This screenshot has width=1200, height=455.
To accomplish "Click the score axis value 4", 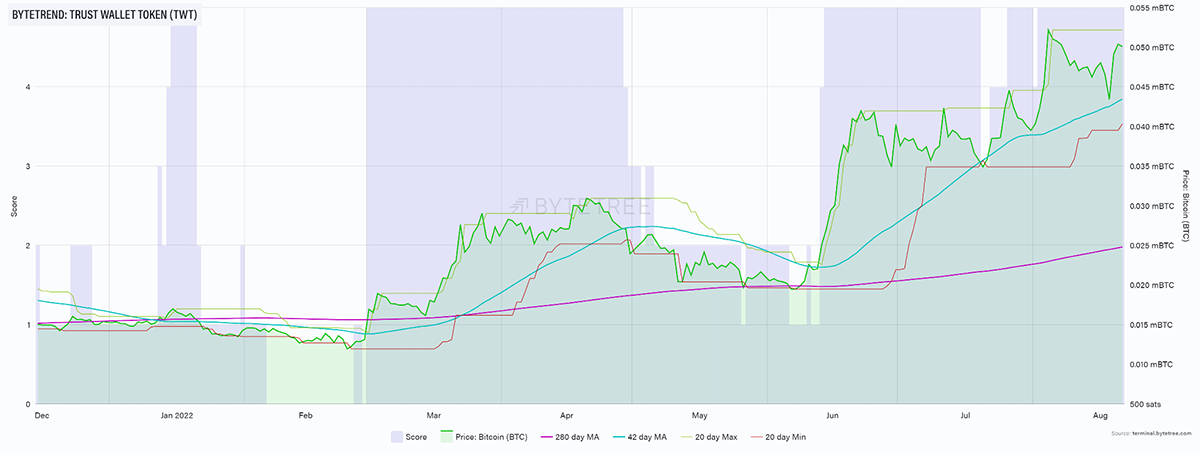I will 29,87.
